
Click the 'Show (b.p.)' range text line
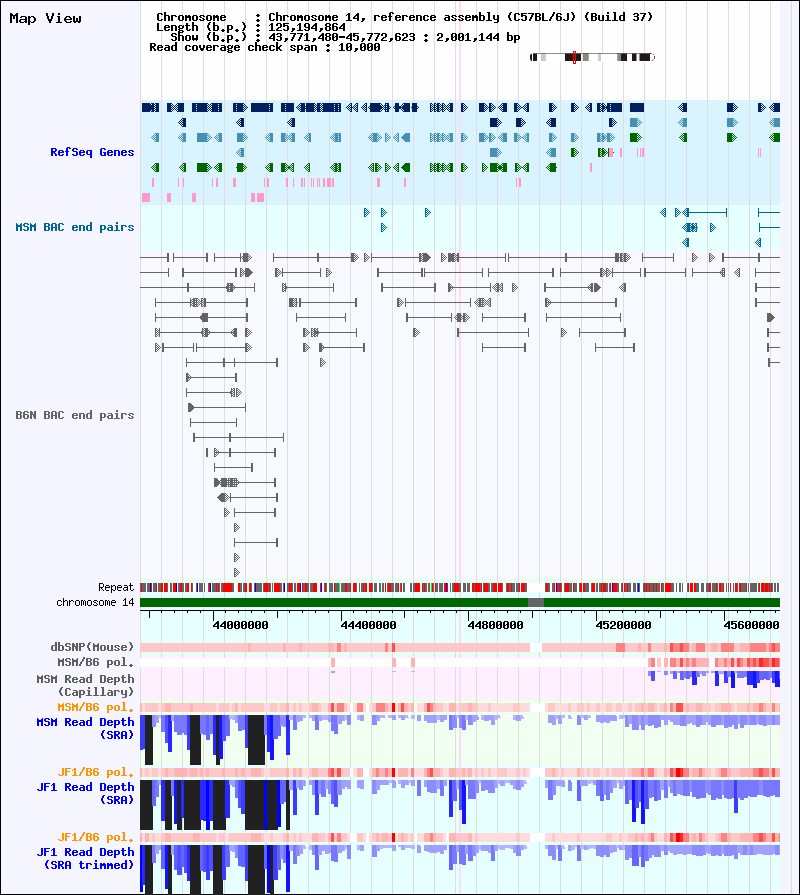tap(345, 37)
